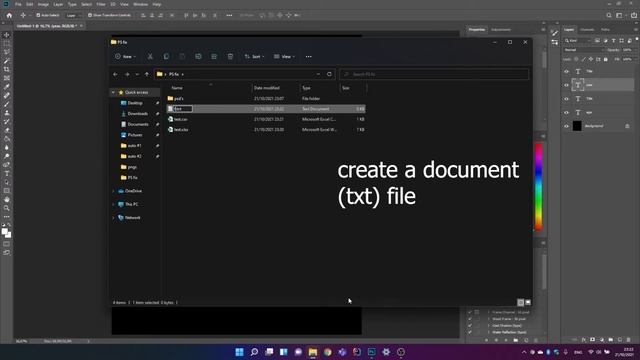Image resolution: width=640 pixels, height=360 pixels.
Task: Toggle the layer filter on/off switch
Action: pos(636,40)
